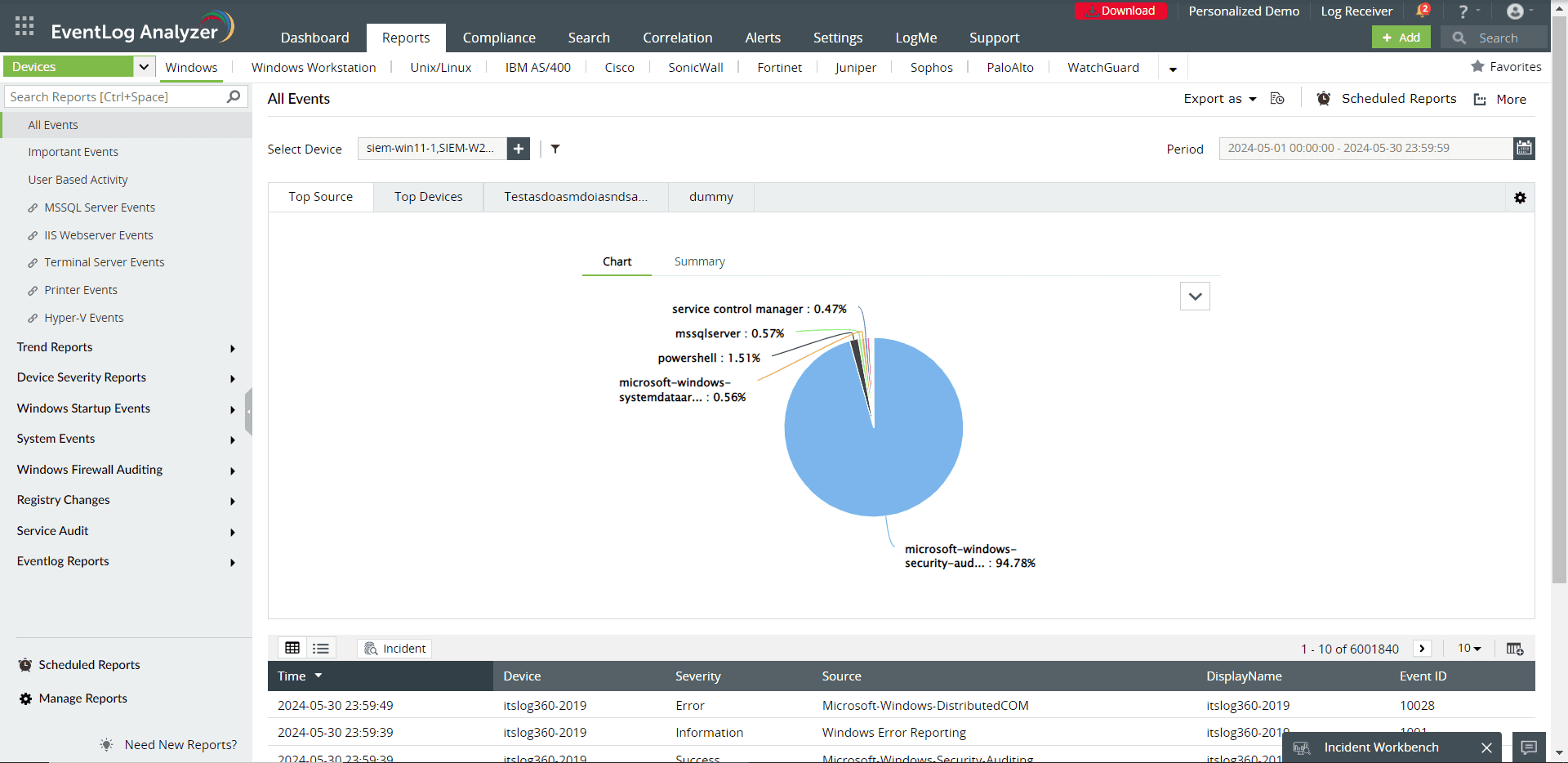Switch to table grid view icon
Image resolution: width=1568 pixels, height=763 pixels.
[x=292, y=648]
